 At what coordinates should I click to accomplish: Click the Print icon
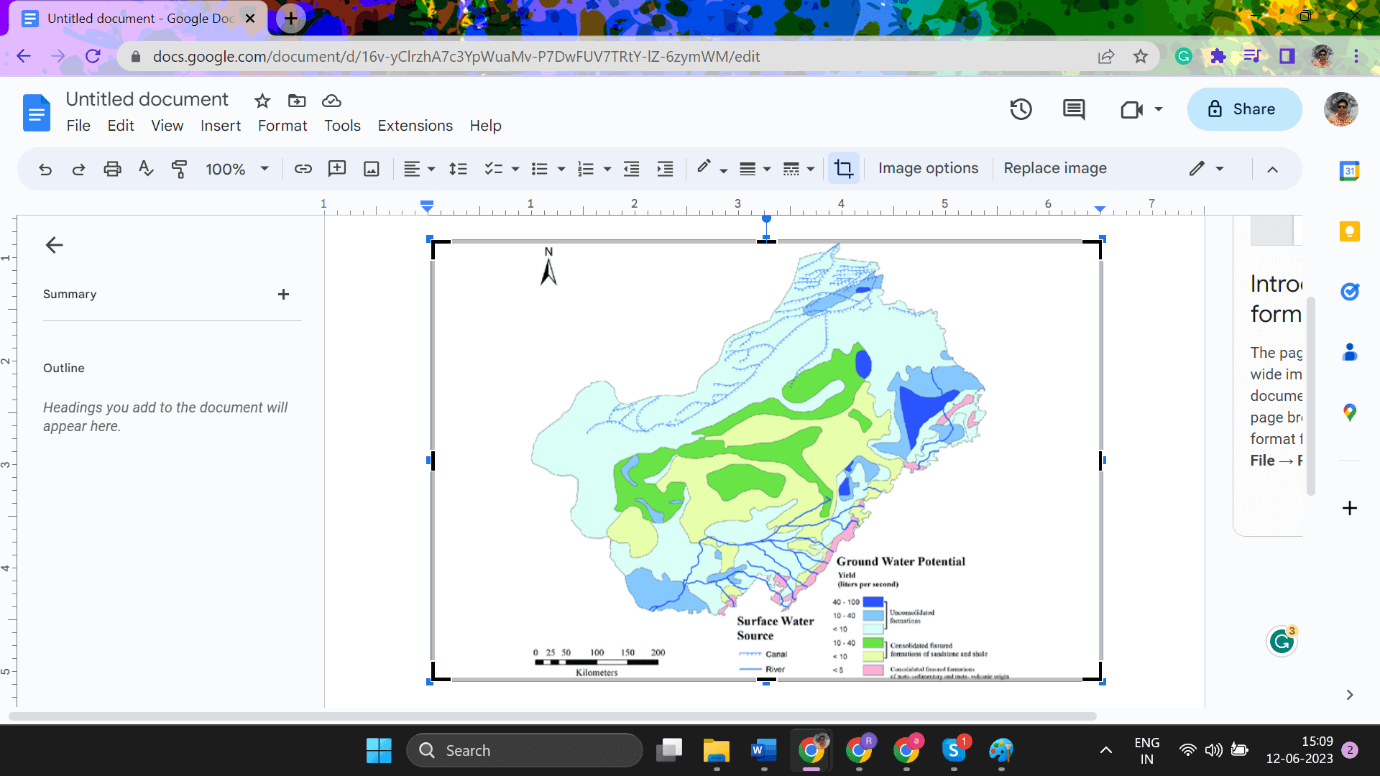(112, 169)
